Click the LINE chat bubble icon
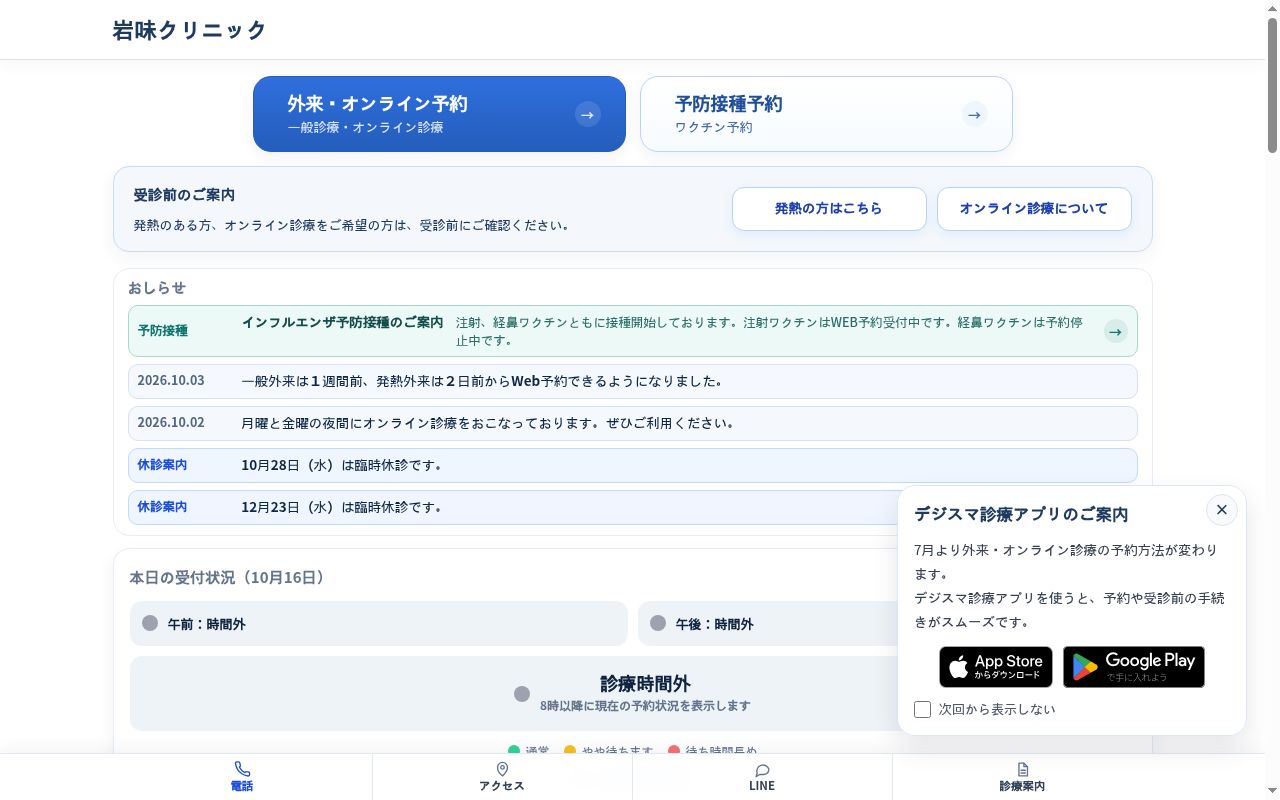Screen dimensions: 1280x800 click(762, 770)
